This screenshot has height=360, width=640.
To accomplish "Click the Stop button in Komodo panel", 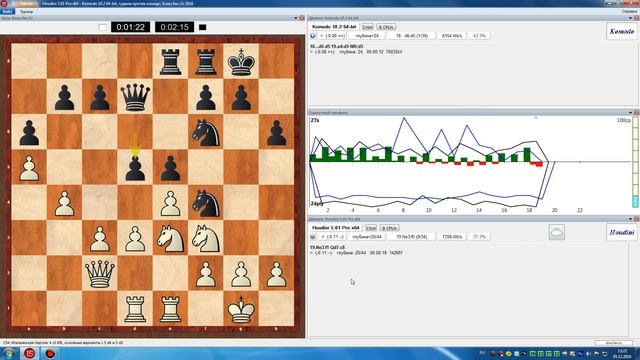I will pos(367,27).
